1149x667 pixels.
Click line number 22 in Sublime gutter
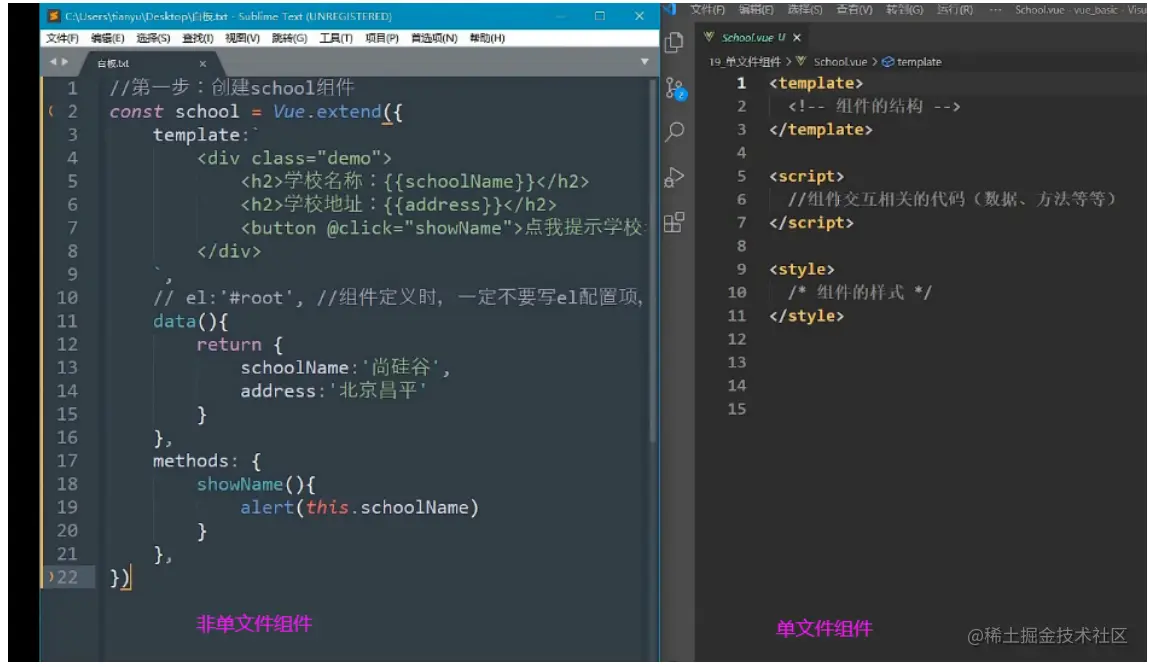click(67, 578)
